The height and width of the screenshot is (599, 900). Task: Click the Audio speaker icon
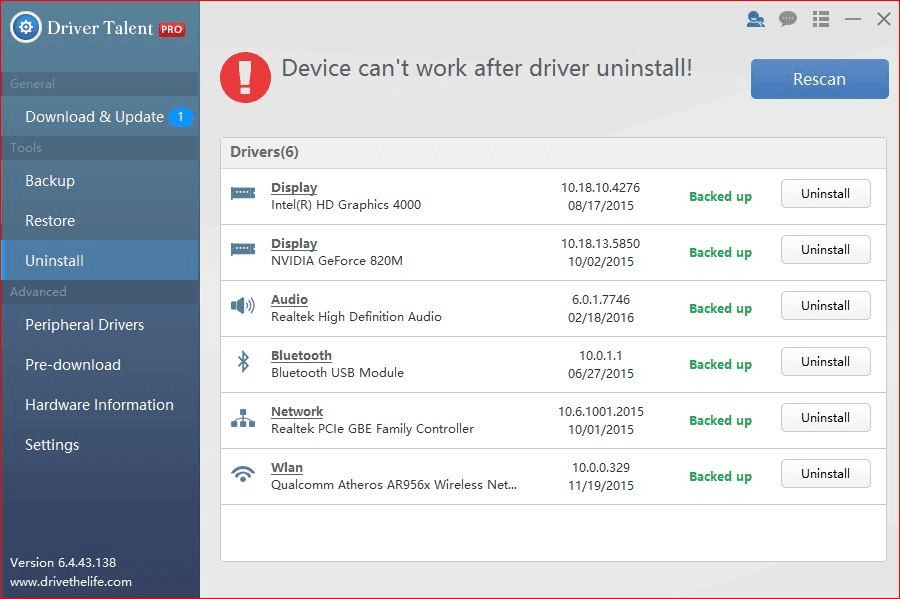pyautogui.click(x=242, y=307)
